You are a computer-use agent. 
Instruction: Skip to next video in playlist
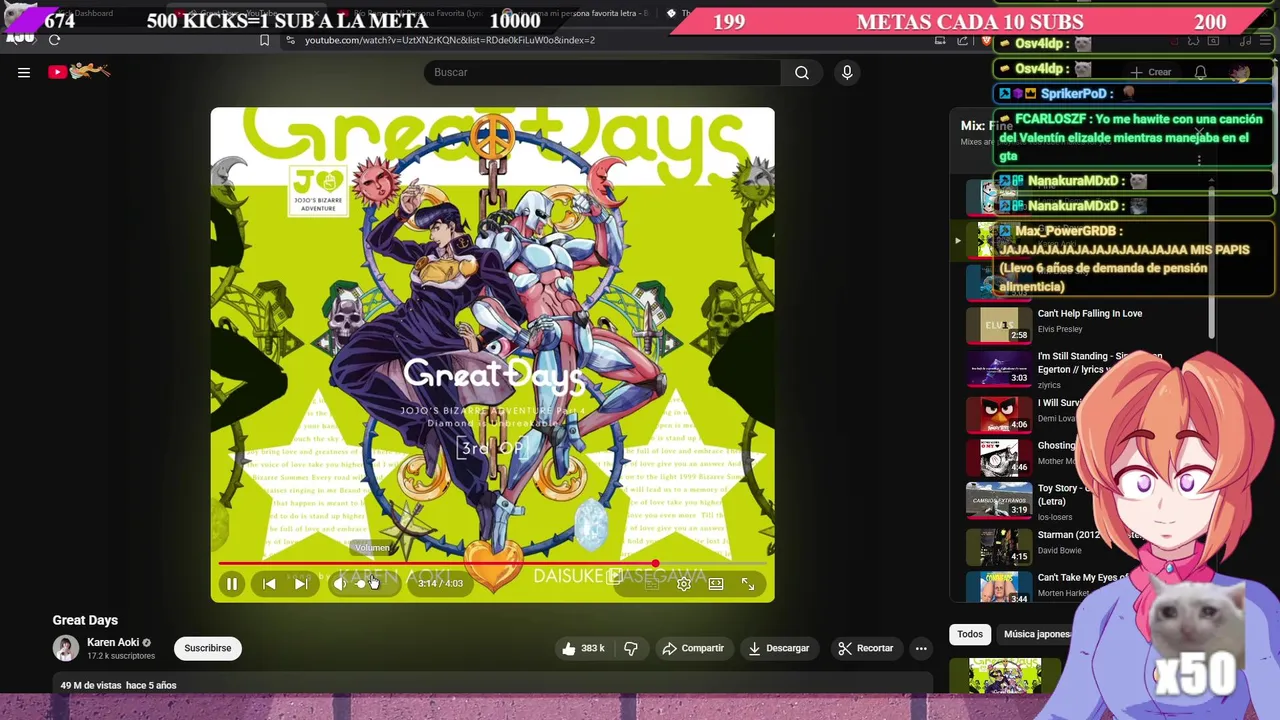(x=301, y=584)
